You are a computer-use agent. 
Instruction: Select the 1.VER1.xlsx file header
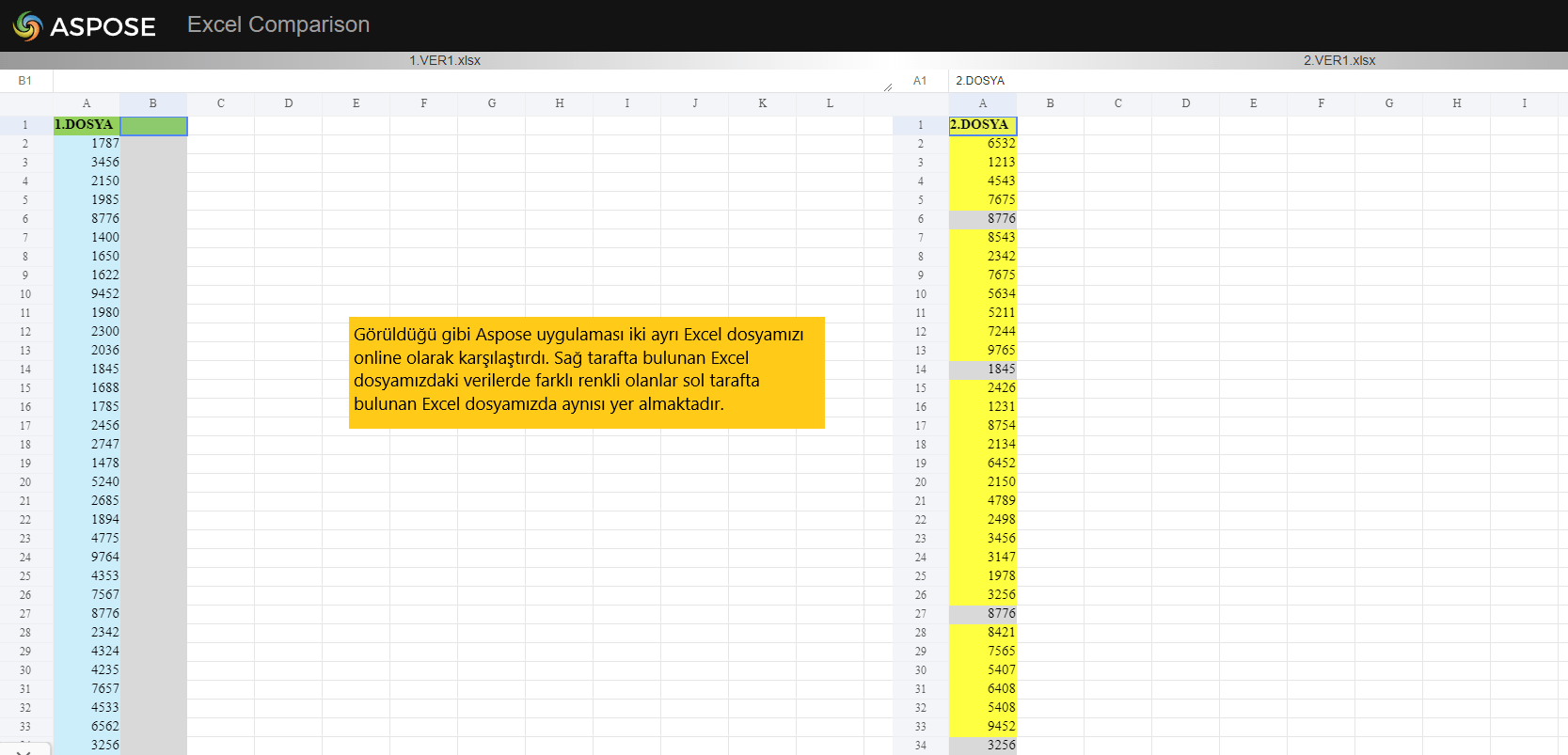coord(444,60)
